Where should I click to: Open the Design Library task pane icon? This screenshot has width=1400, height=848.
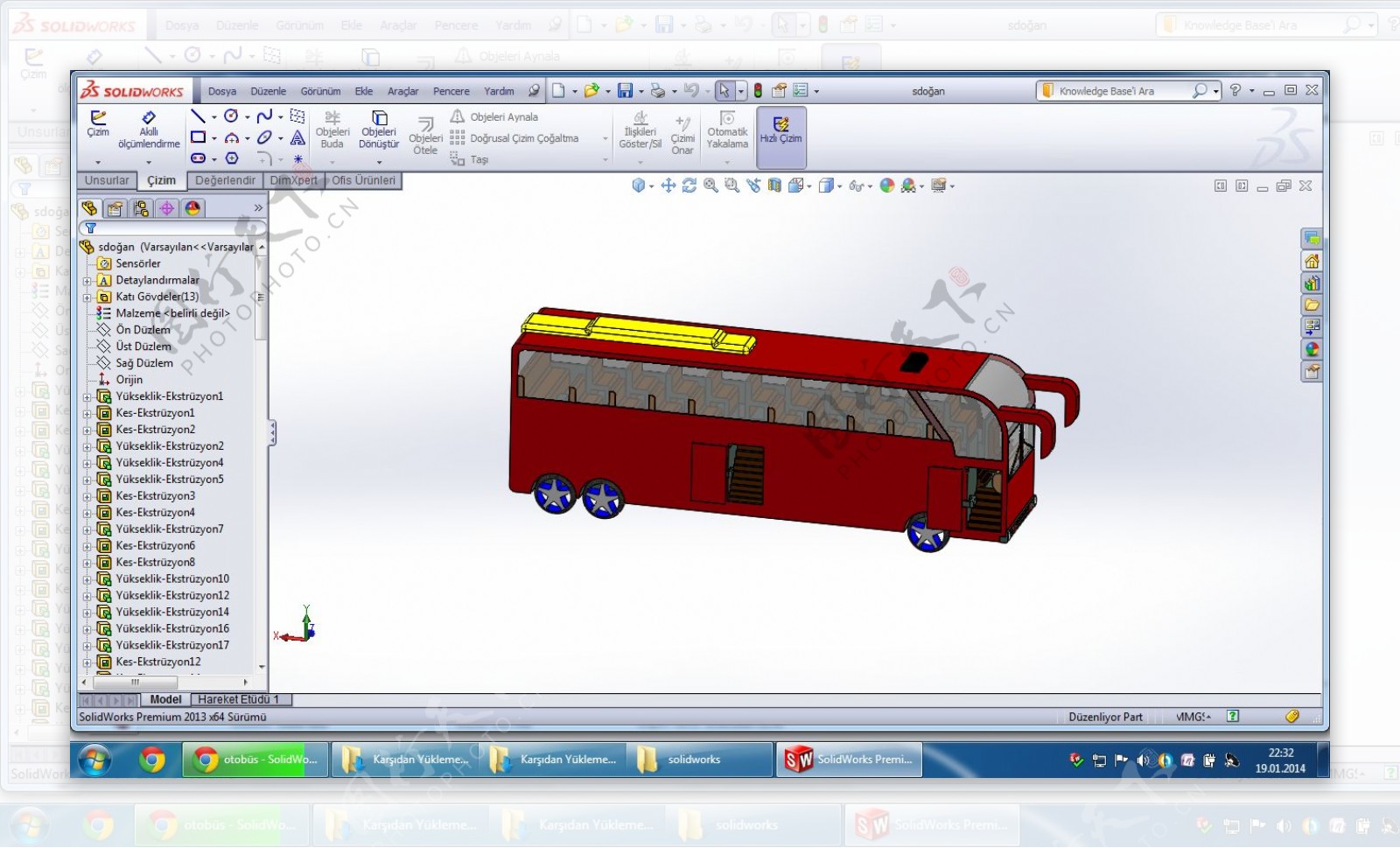pyautogui.click(x=1312, y=283)
